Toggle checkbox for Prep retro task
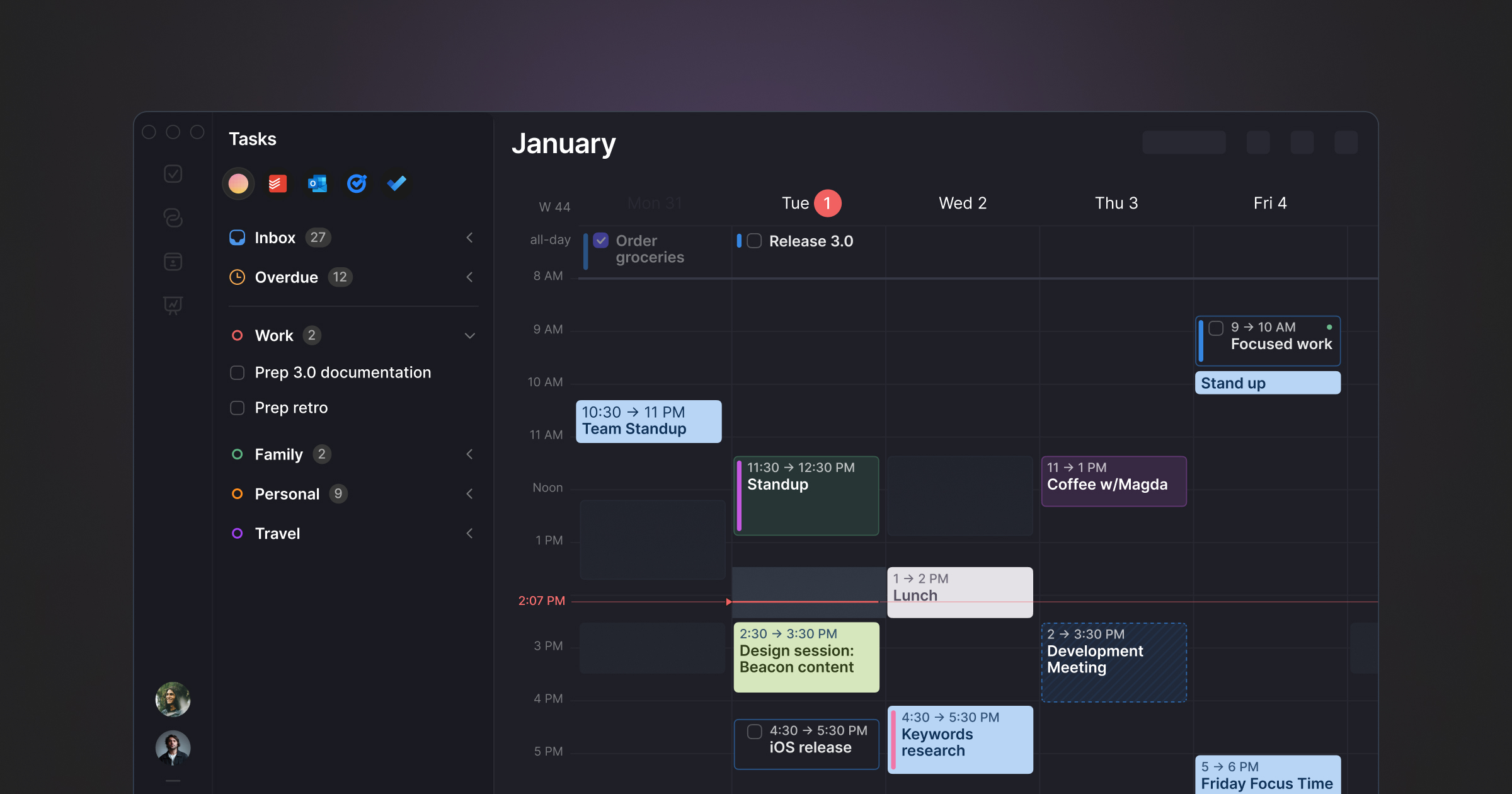This screenshot has height=794, width=1512. pyautogui.click(x=237, y=407)
